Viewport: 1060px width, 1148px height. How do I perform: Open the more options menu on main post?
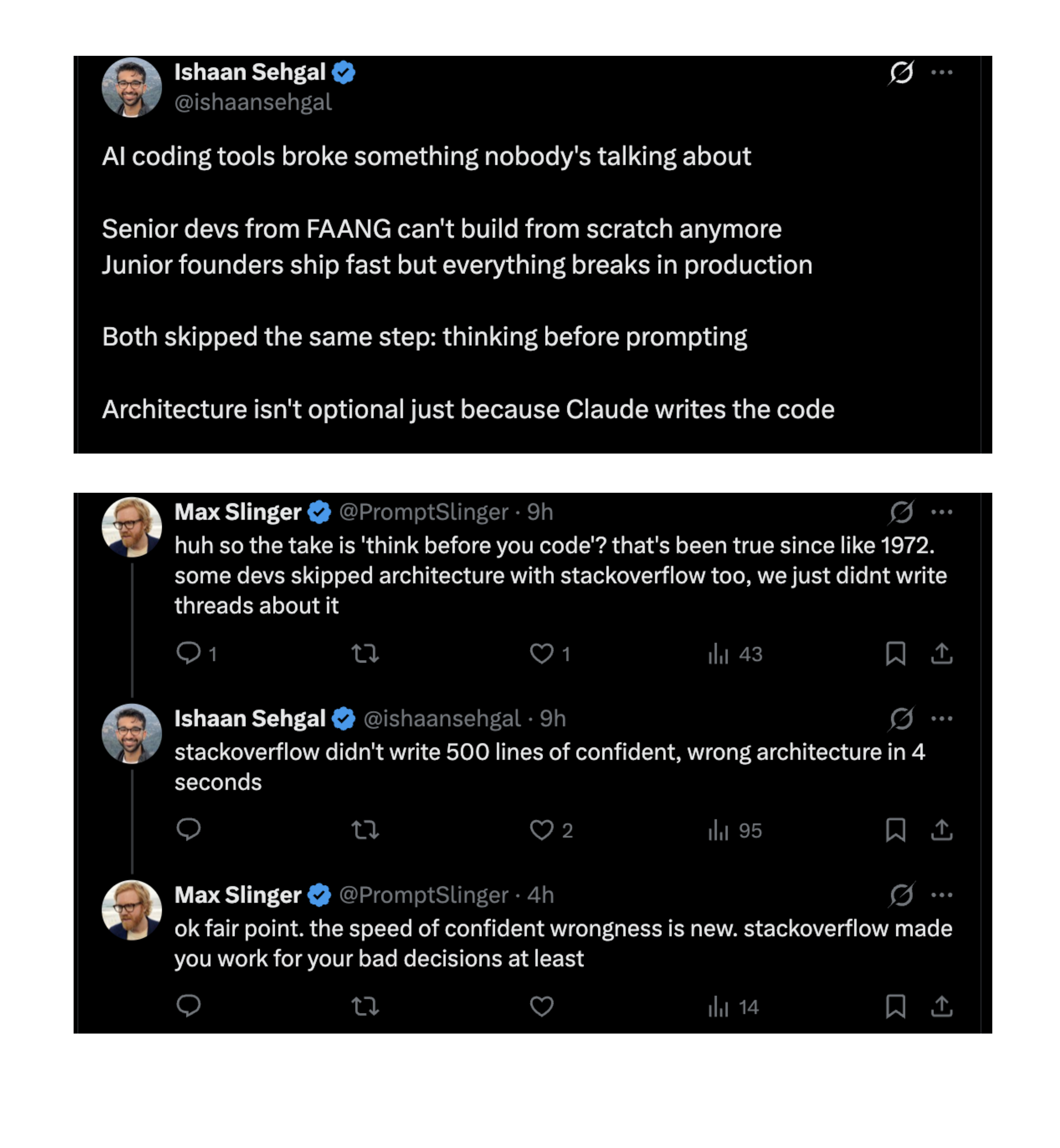(942, 73)
